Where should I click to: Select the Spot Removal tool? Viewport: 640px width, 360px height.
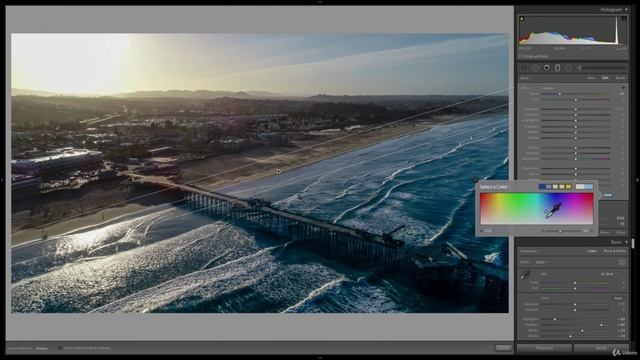click(535, 68)
